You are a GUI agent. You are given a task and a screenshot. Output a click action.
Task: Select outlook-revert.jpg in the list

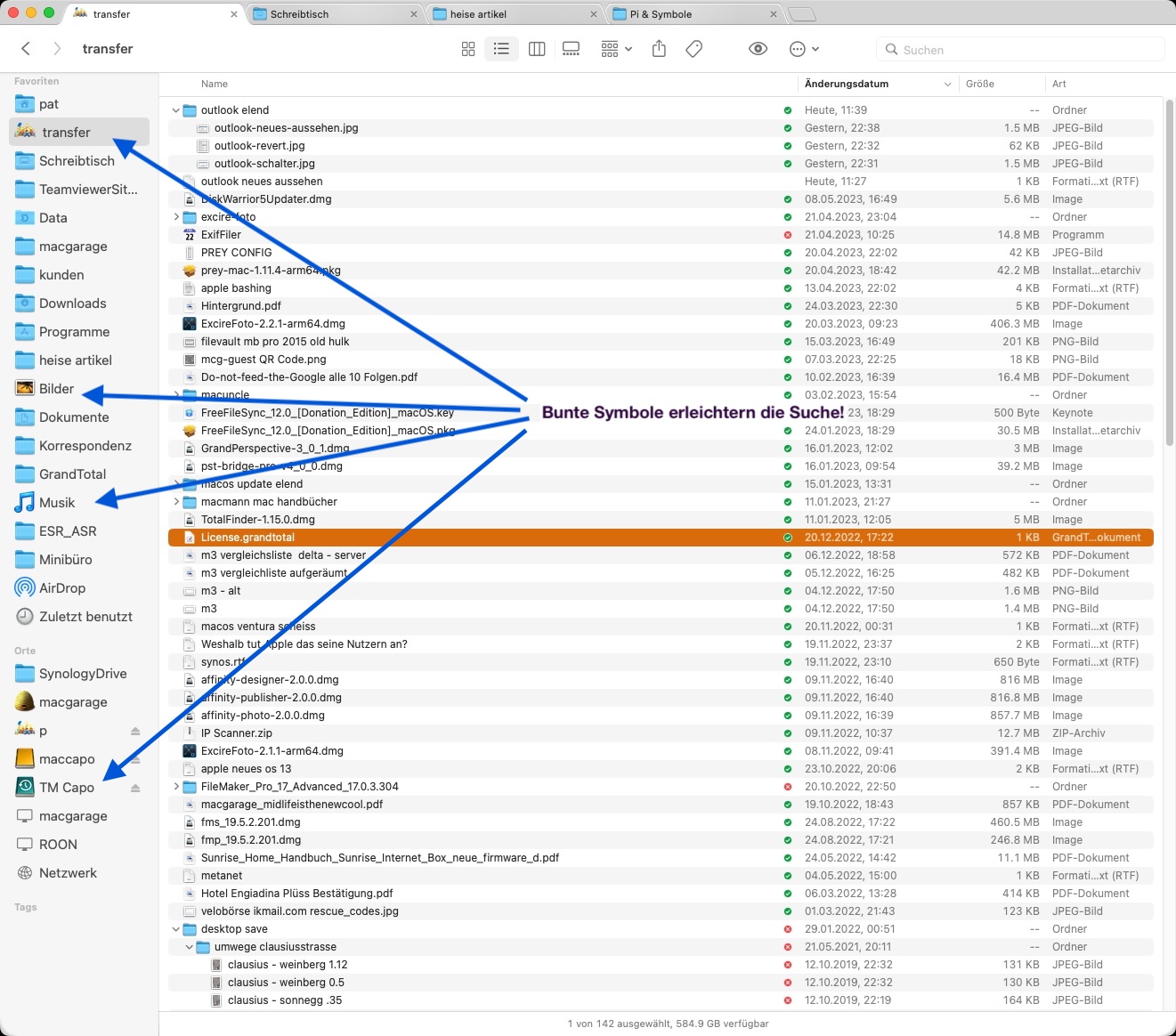click(x=661, y=146)
